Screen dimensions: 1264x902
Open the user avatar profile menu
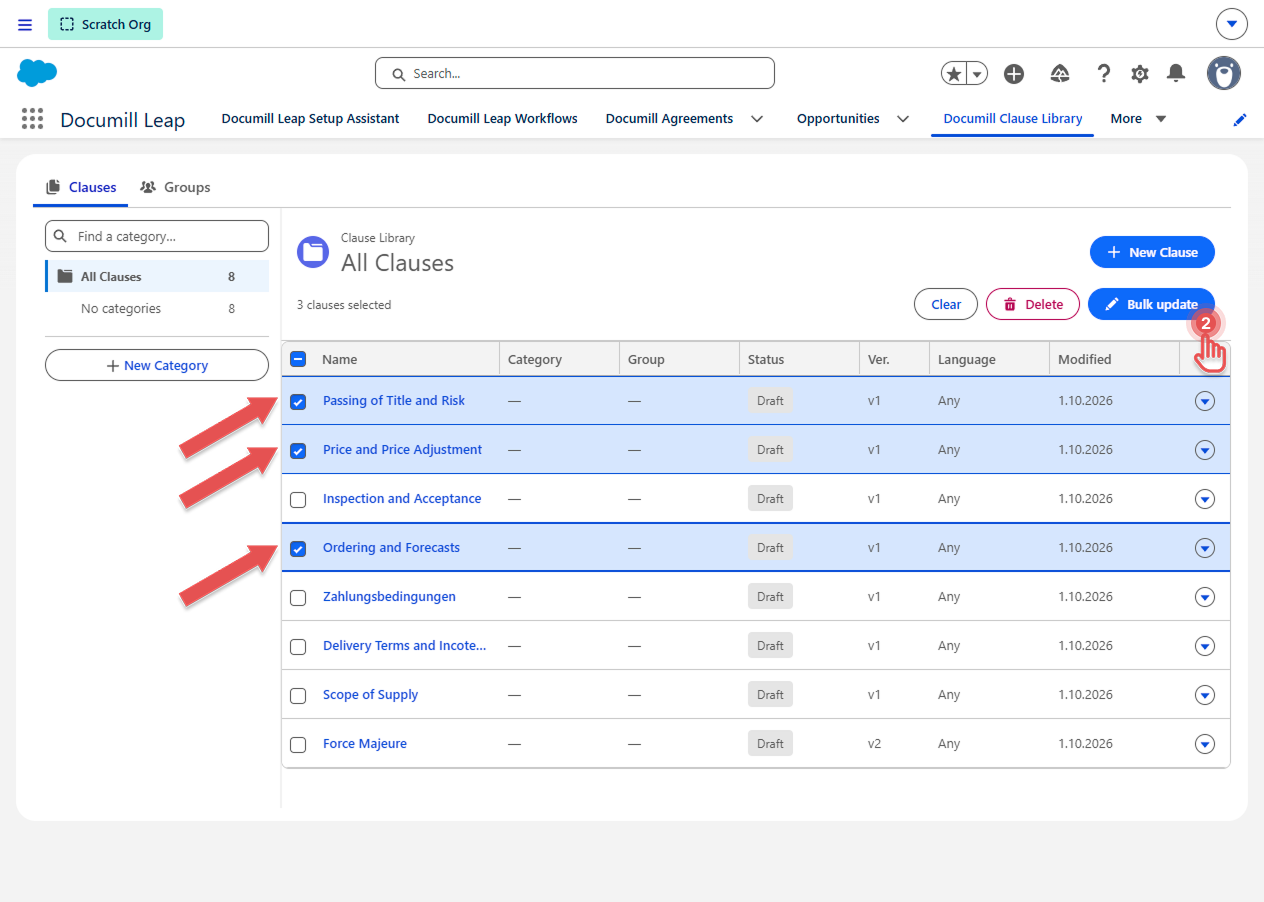click(1224, 73)
